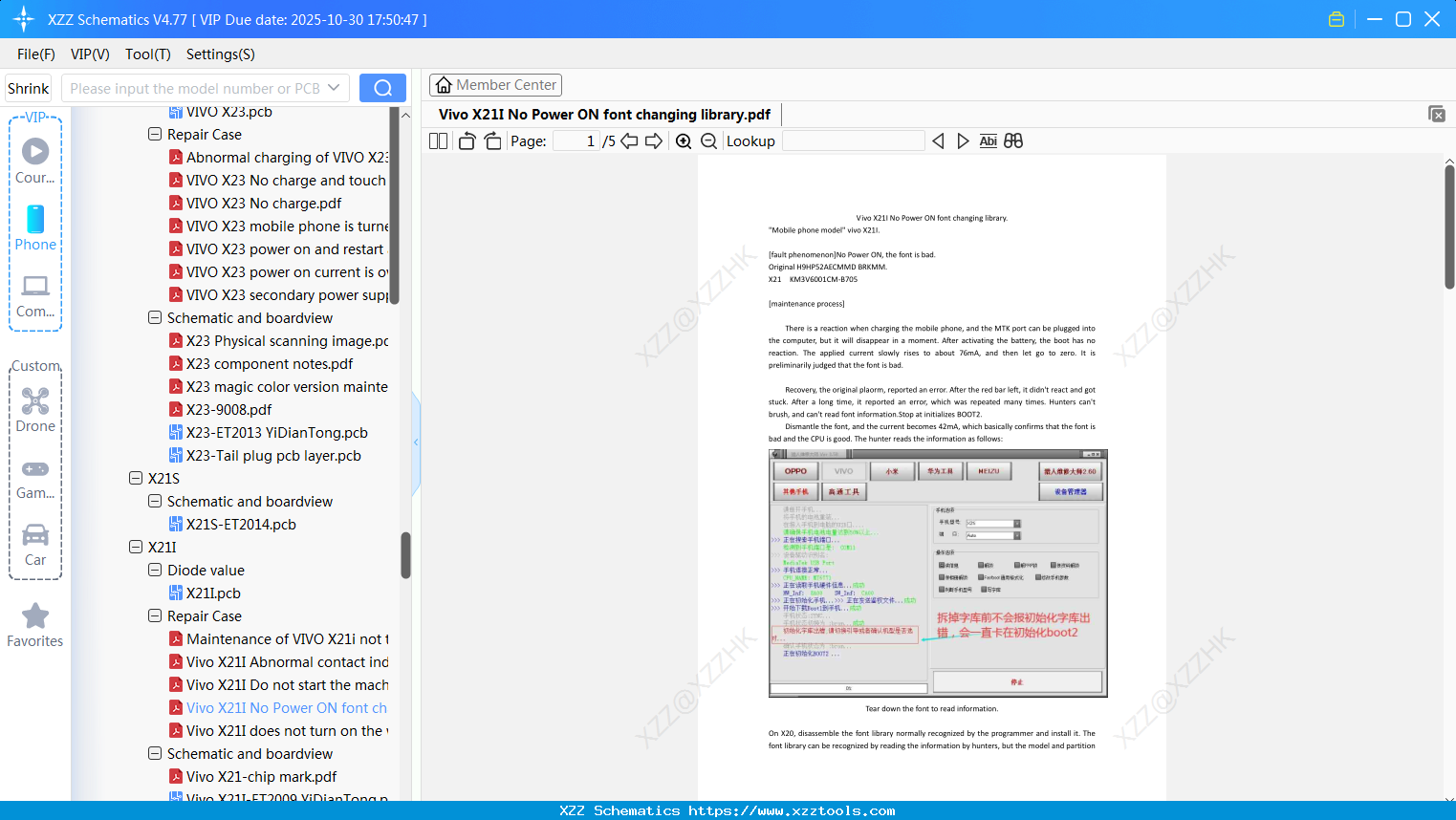Rotate the PDF page clockwise

(x=492, y=140)
